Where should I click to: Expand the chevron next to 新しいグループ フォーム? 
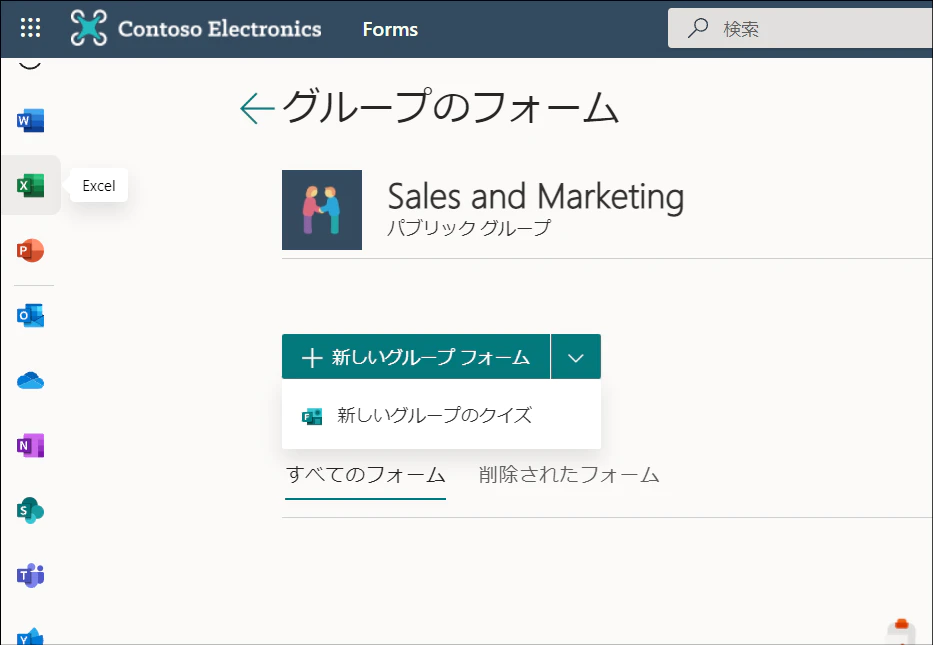[575, 357]
